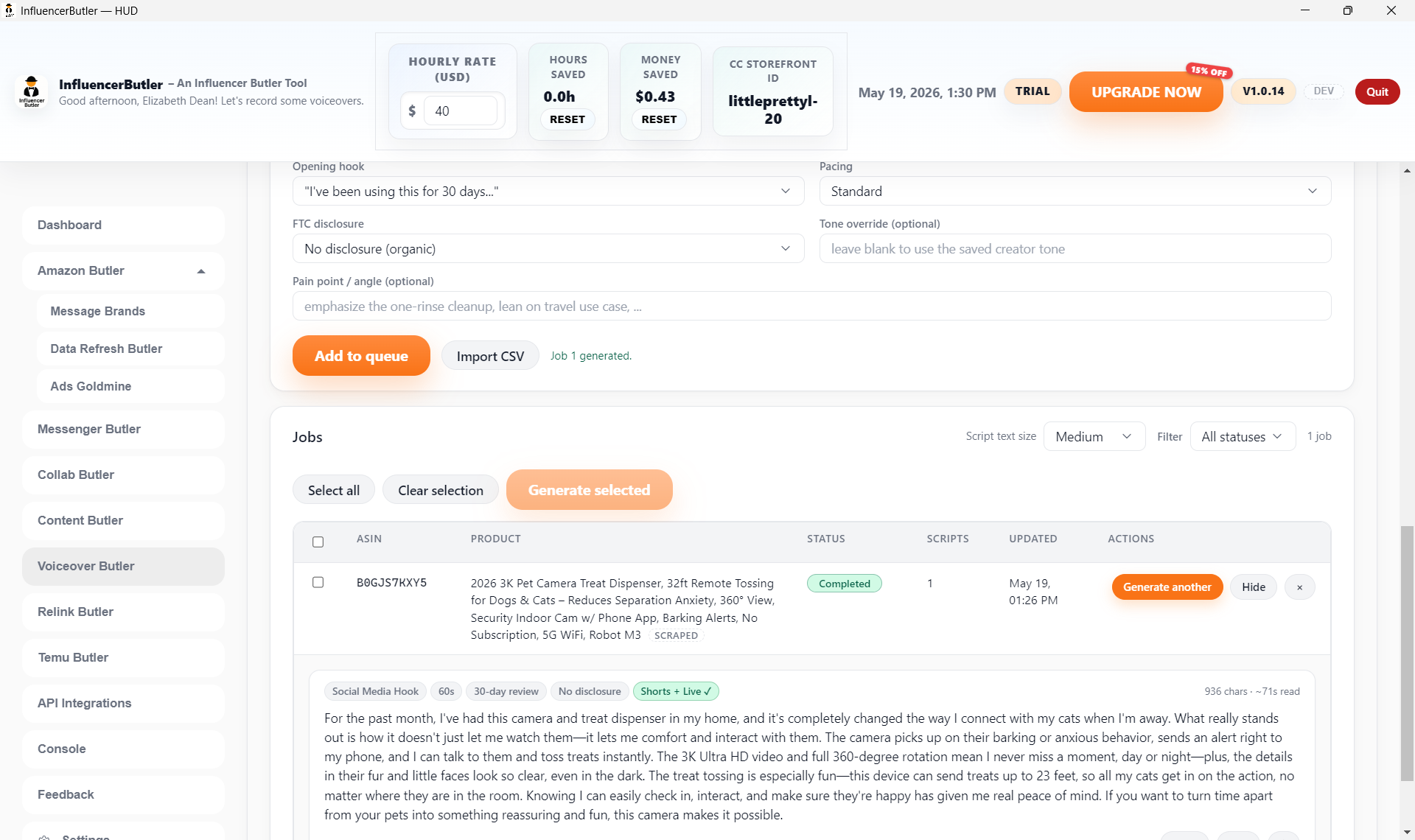Open the Feedback page

(x=123, y=794)
